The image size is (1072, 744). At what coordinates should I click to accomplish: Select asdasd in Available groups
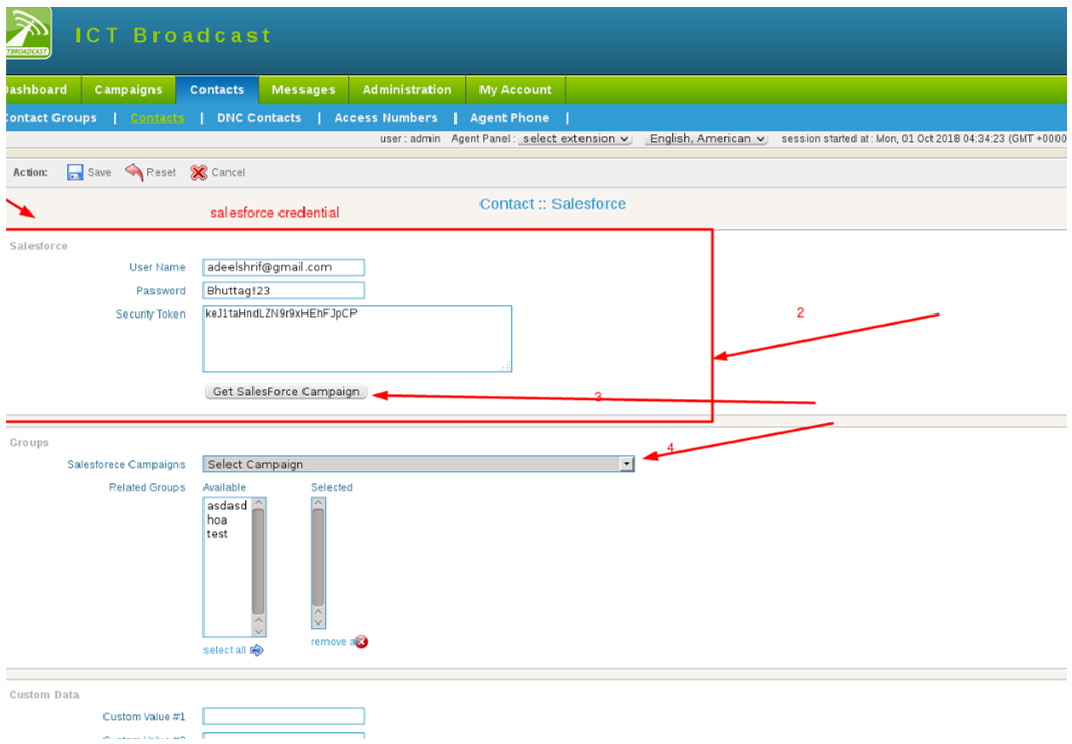tap(227, 506)
